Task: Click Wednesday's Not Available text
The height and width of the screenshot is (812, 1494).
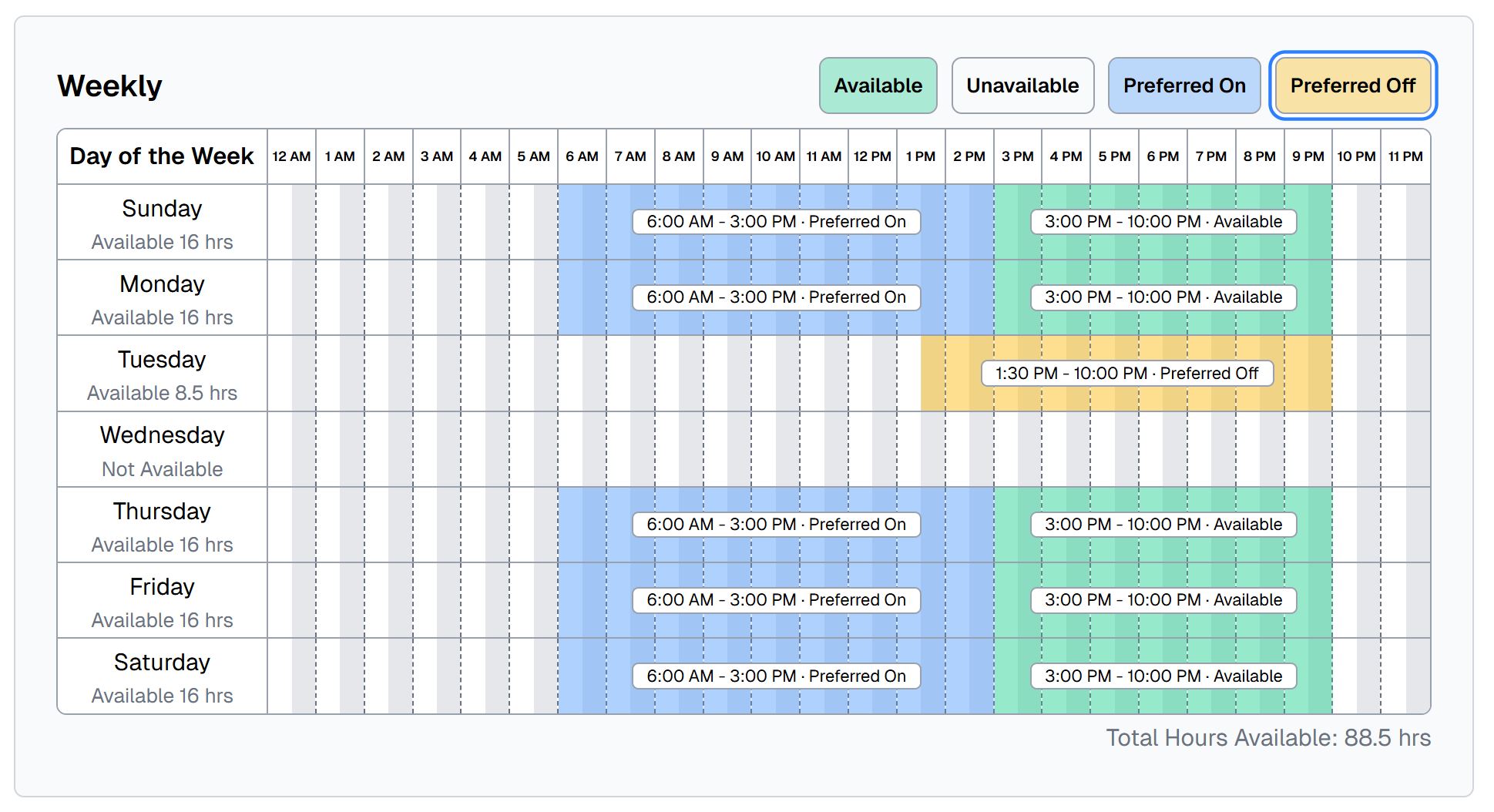Action: (162, 469)
